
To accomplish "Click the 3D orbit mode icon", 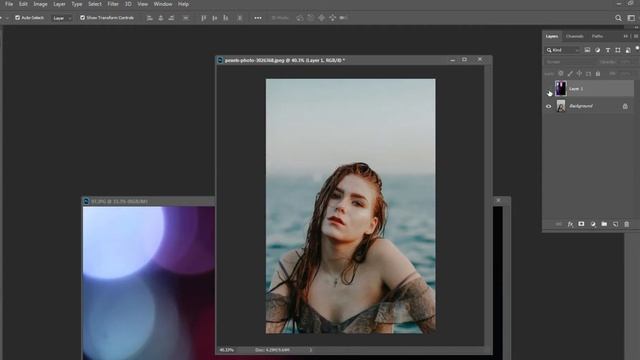I will (x=300, y=18).
